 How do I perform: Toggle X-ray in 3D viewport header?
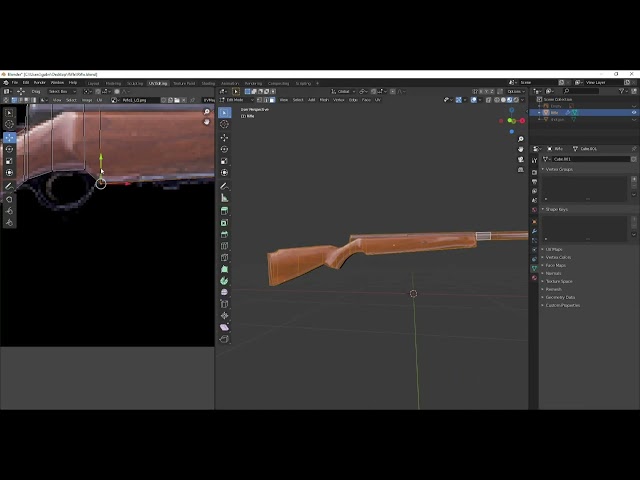pyautogui.click(x=489, y=100)
